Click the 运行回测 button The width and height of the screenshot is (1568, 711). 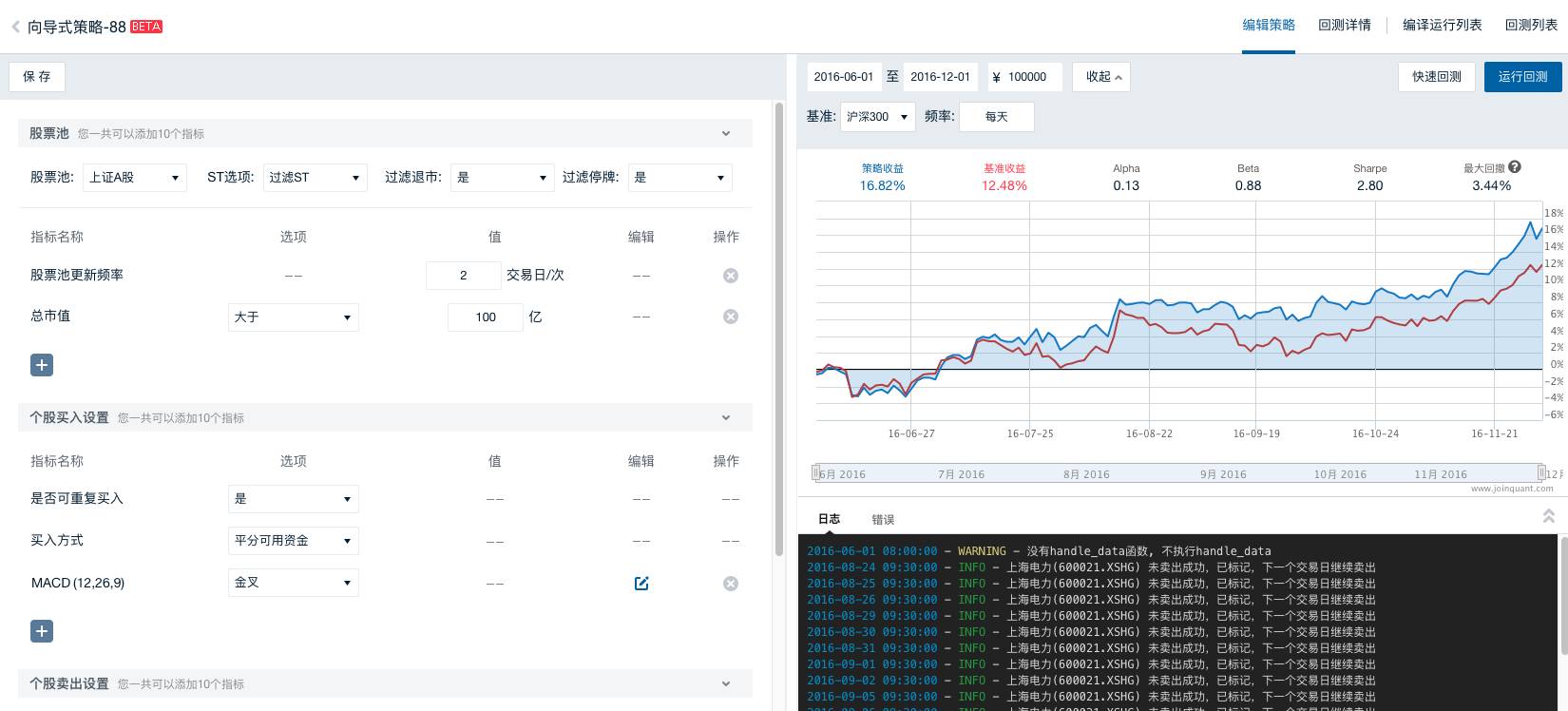click(1522, 77)
